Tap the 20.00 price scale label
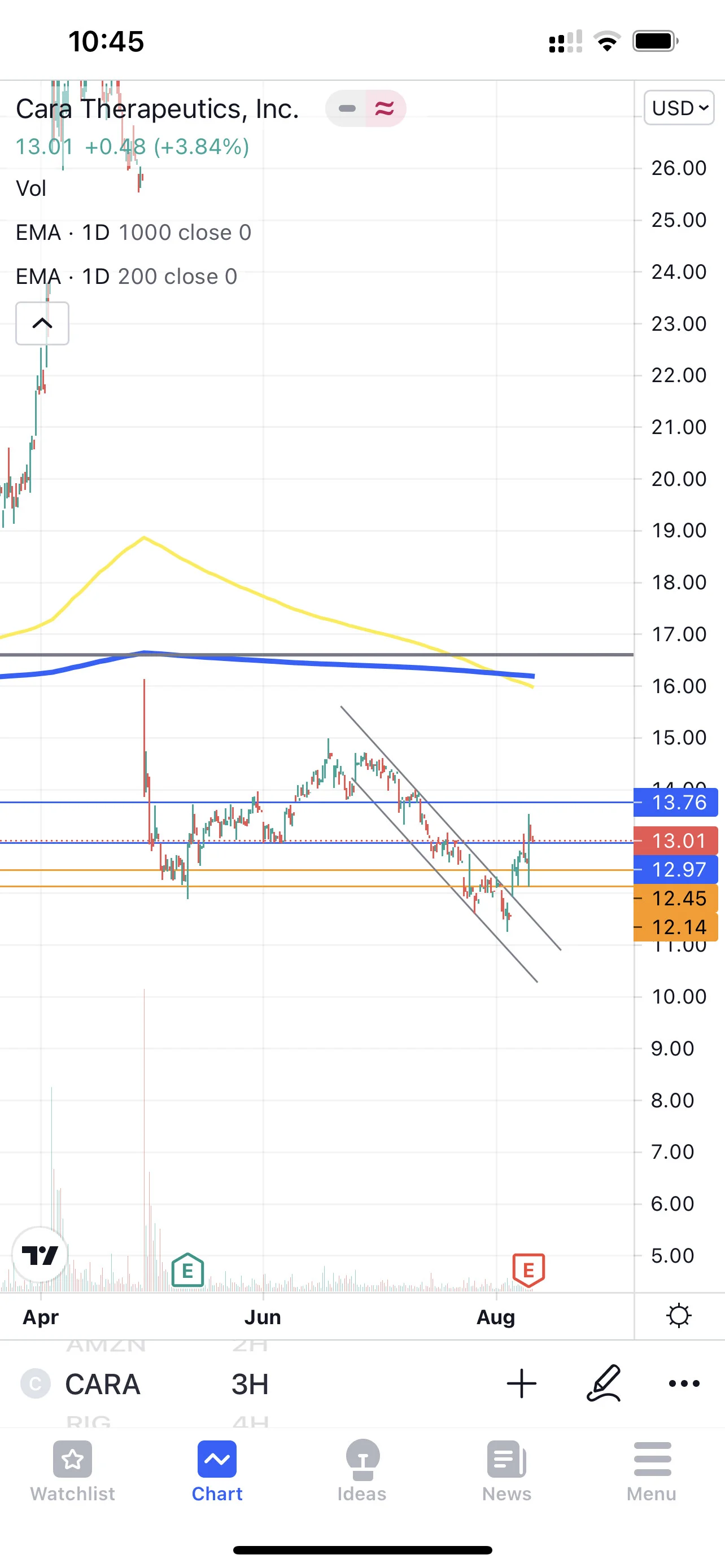The height and width of the screenshot is (1568, 725). [x=679, y=479]
